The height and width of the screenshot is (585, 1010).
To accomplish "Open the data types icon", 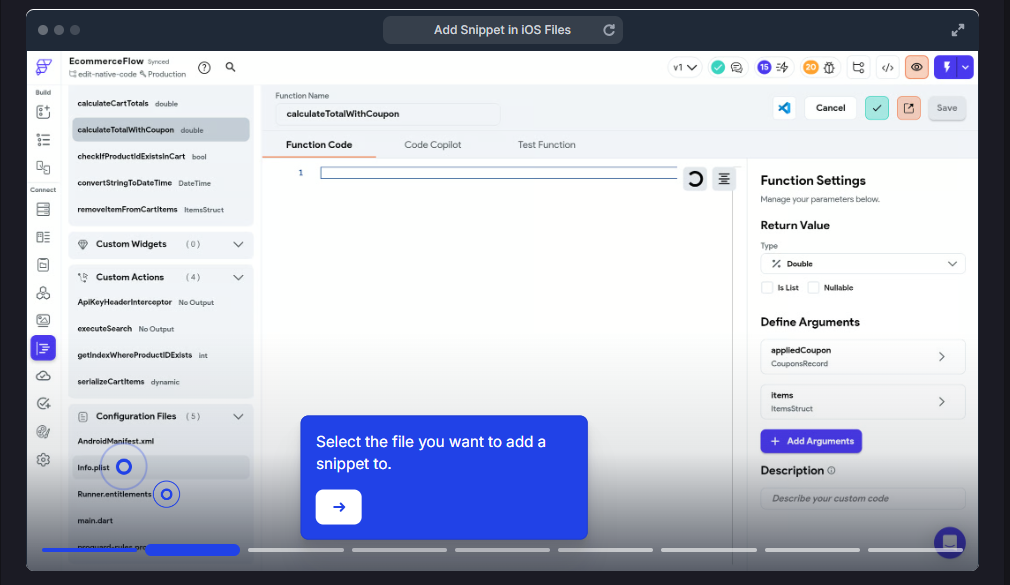I will (43, 237).
